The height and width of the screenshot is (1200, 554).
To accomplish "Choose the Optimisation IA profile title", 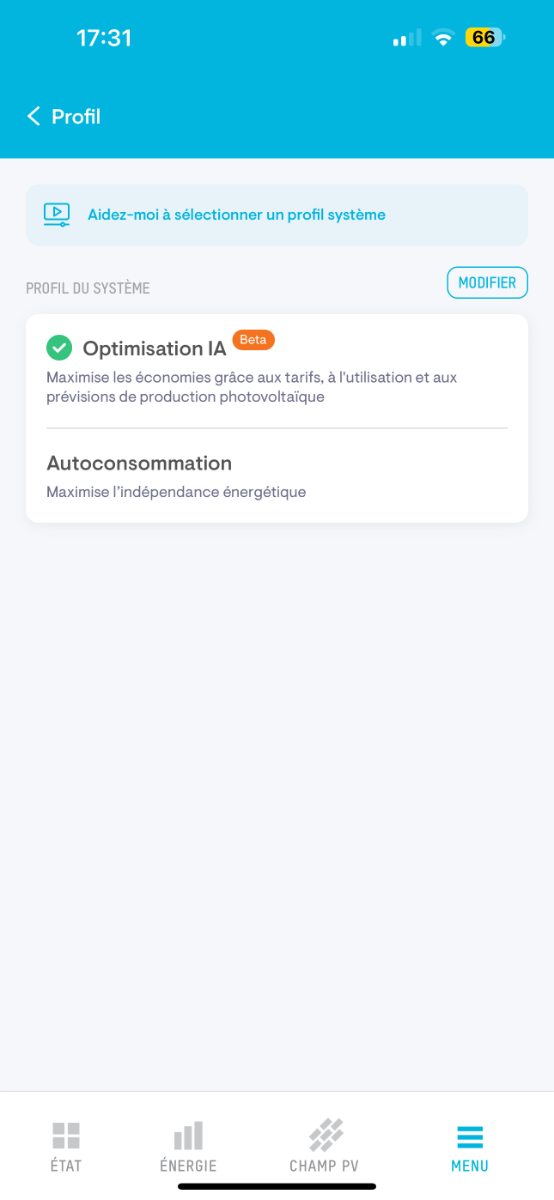I will tap(154, 348).
